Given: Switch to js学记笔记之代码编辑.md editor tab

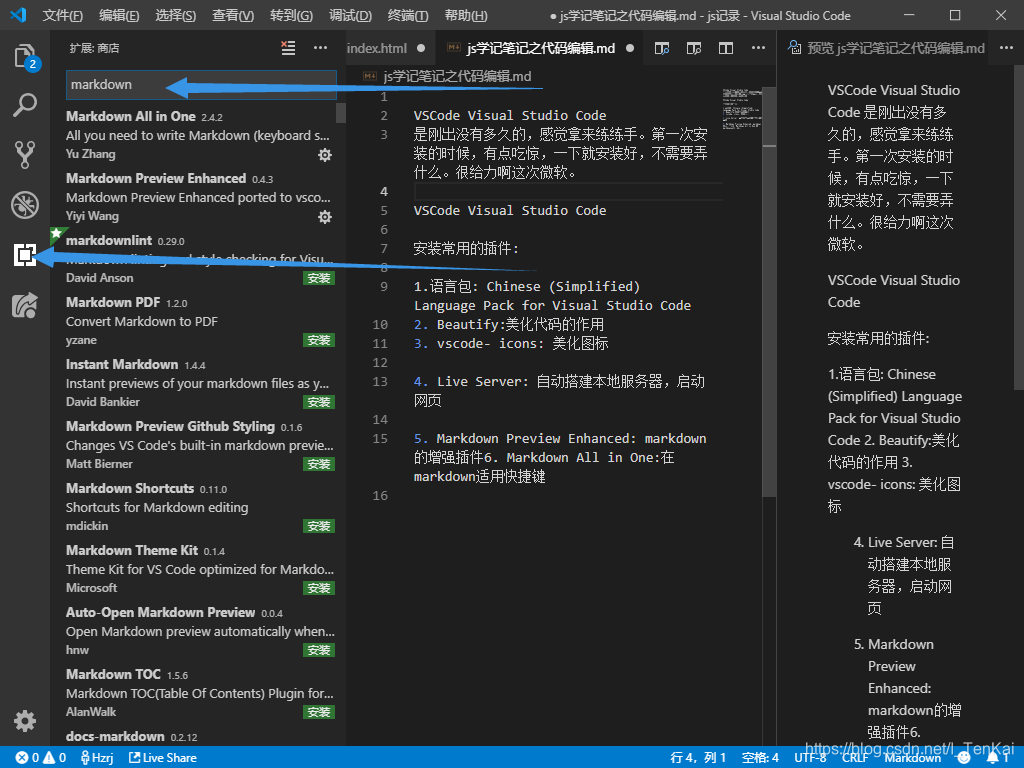Looking at the screenshot, I should 540,48.
